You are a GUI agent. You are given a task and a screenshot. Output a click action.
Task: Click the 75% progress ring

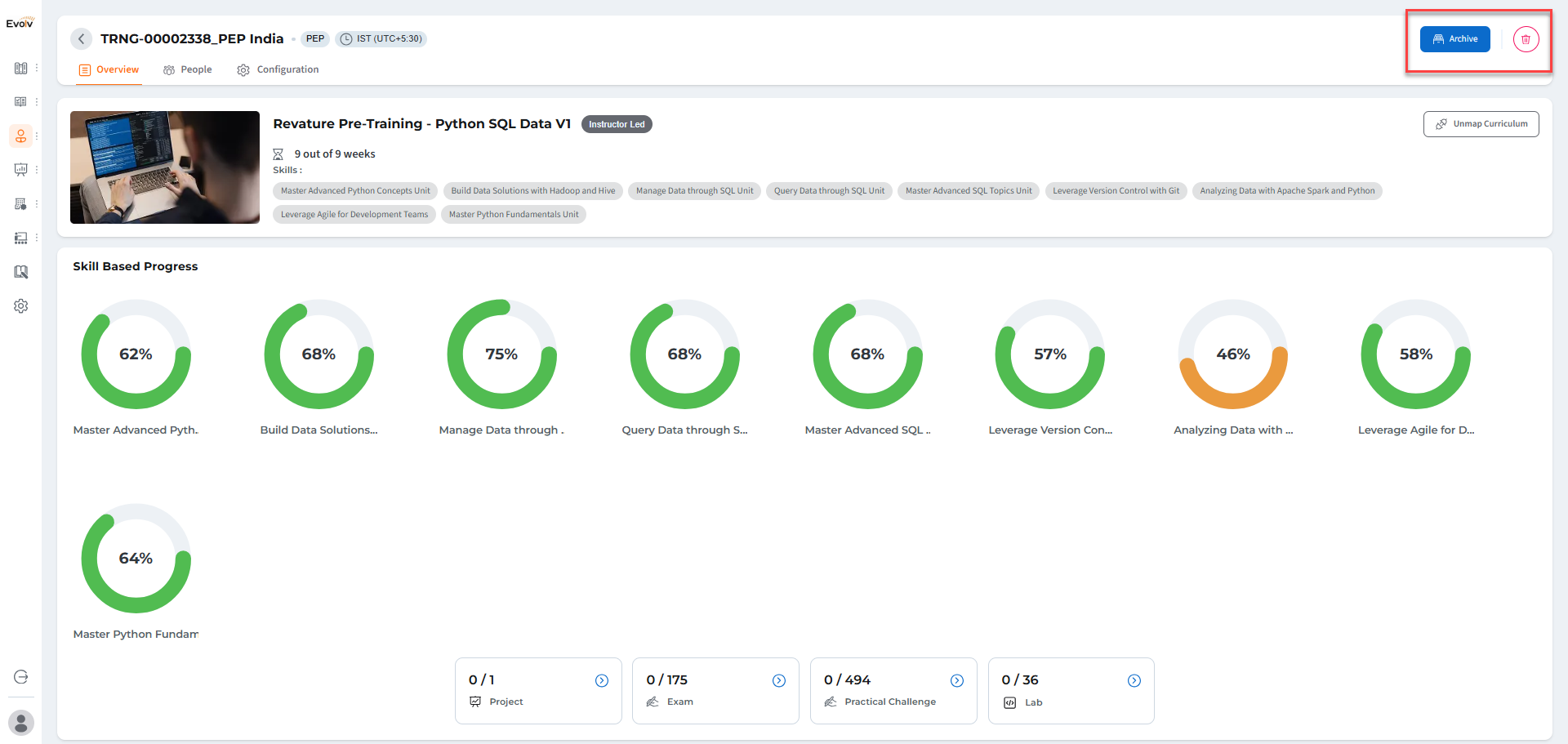tap(501, 354)
